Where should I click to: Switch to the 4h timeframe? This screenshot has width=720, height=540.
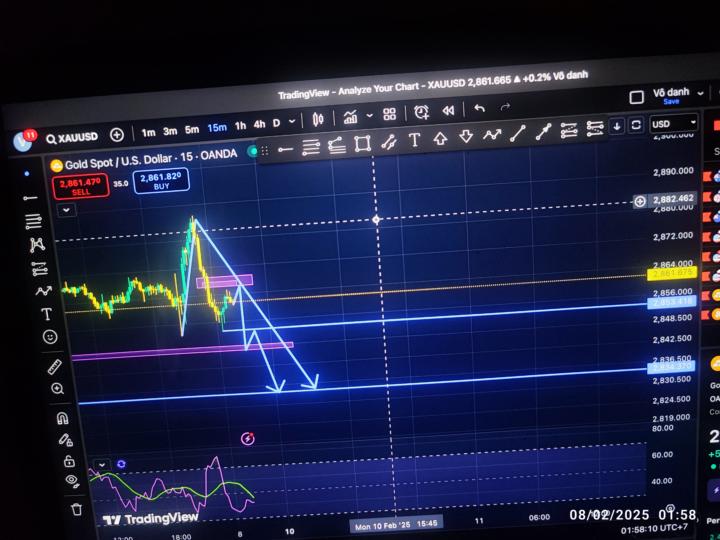coord(259,124)
